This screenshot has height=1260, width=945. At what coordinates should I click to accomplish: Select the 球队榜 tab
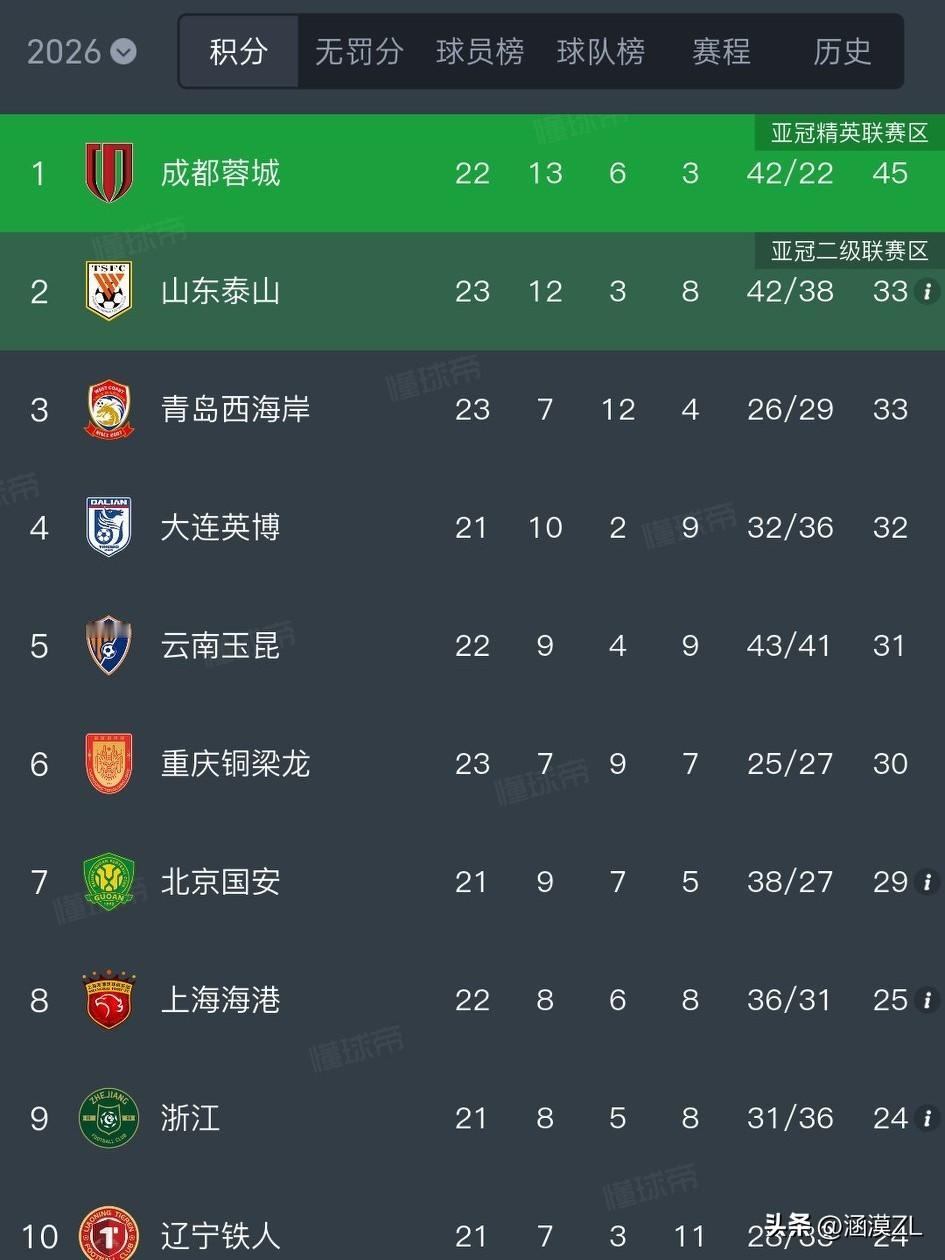tap(601, 51)
